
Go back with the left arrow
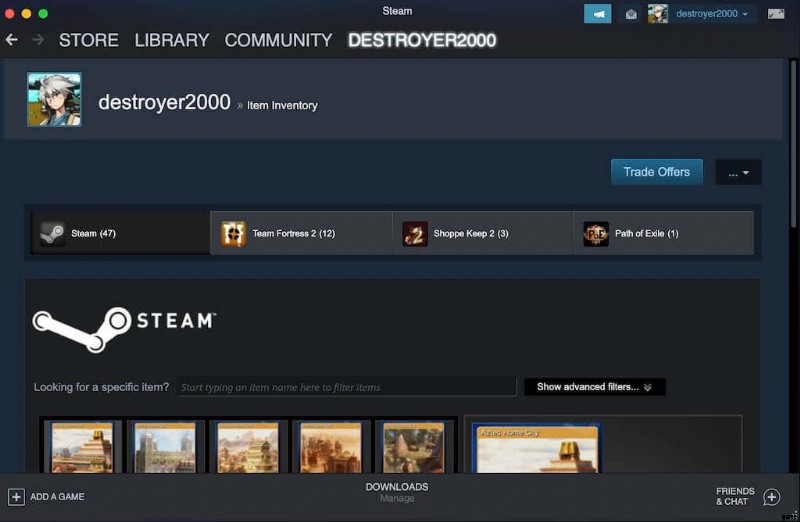tap(12, 40)
